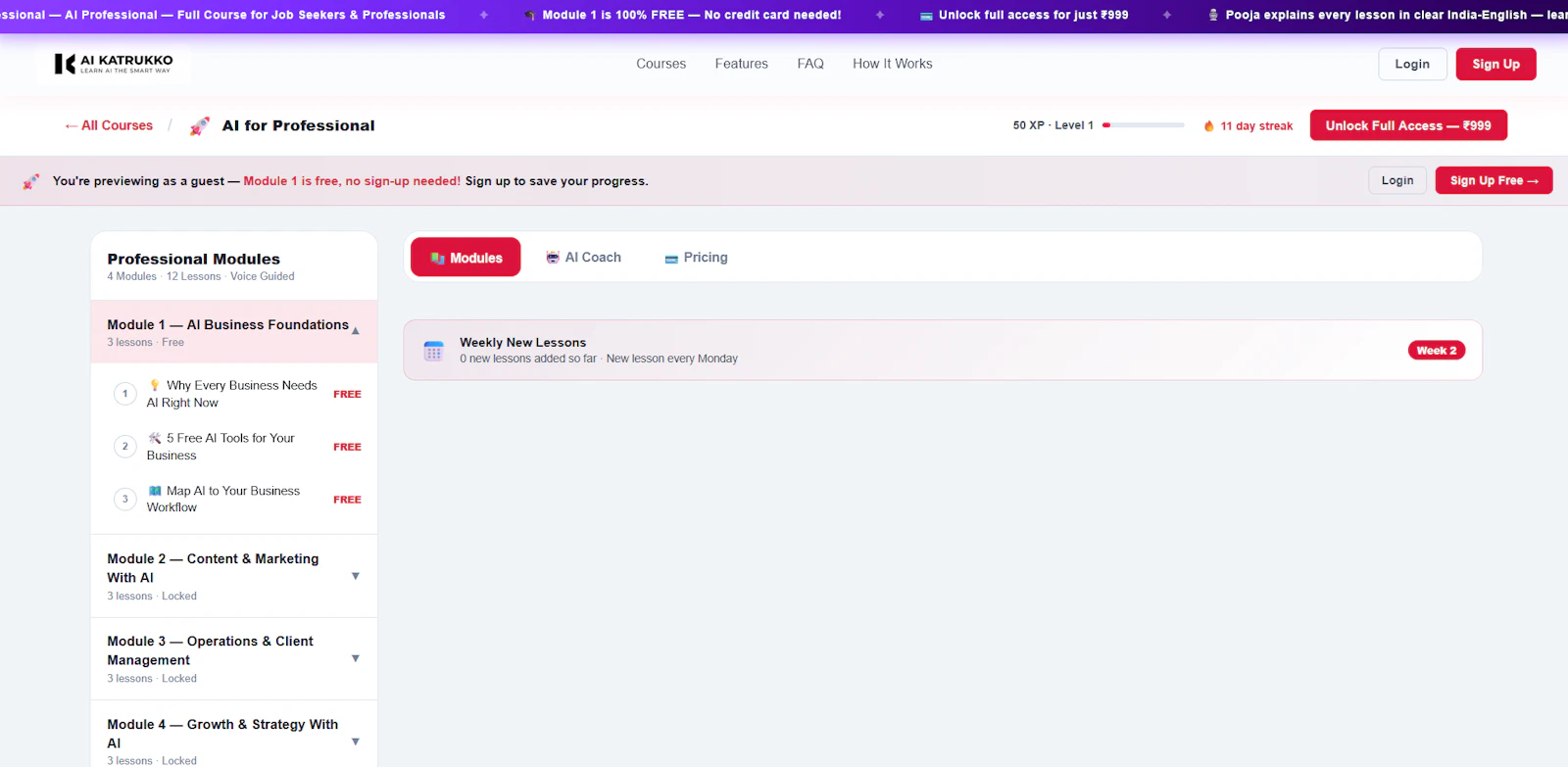Click the Weekly New Lessons heading
The image size is (1568, 767).
pos(522,342)
